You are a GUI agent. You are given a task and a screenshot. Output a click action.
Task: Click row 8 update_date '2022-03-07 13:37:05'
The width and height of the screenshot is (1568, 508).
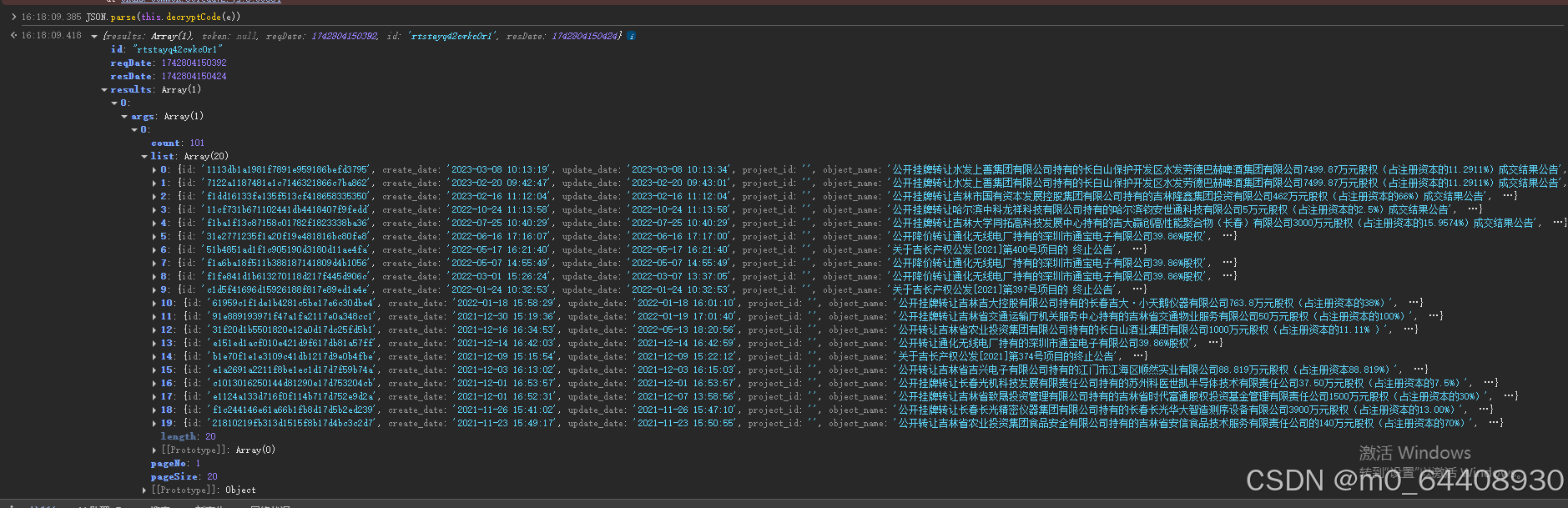tap(680, 277)
